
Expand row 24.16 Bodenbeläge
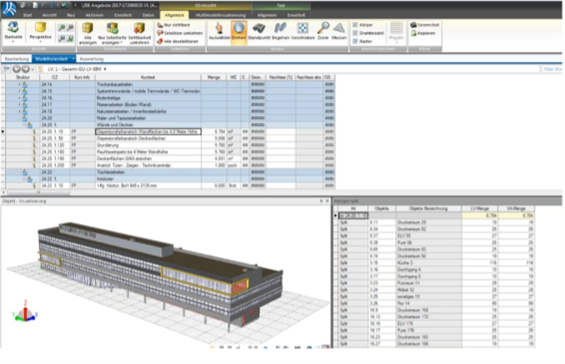[x=19, y=98]
